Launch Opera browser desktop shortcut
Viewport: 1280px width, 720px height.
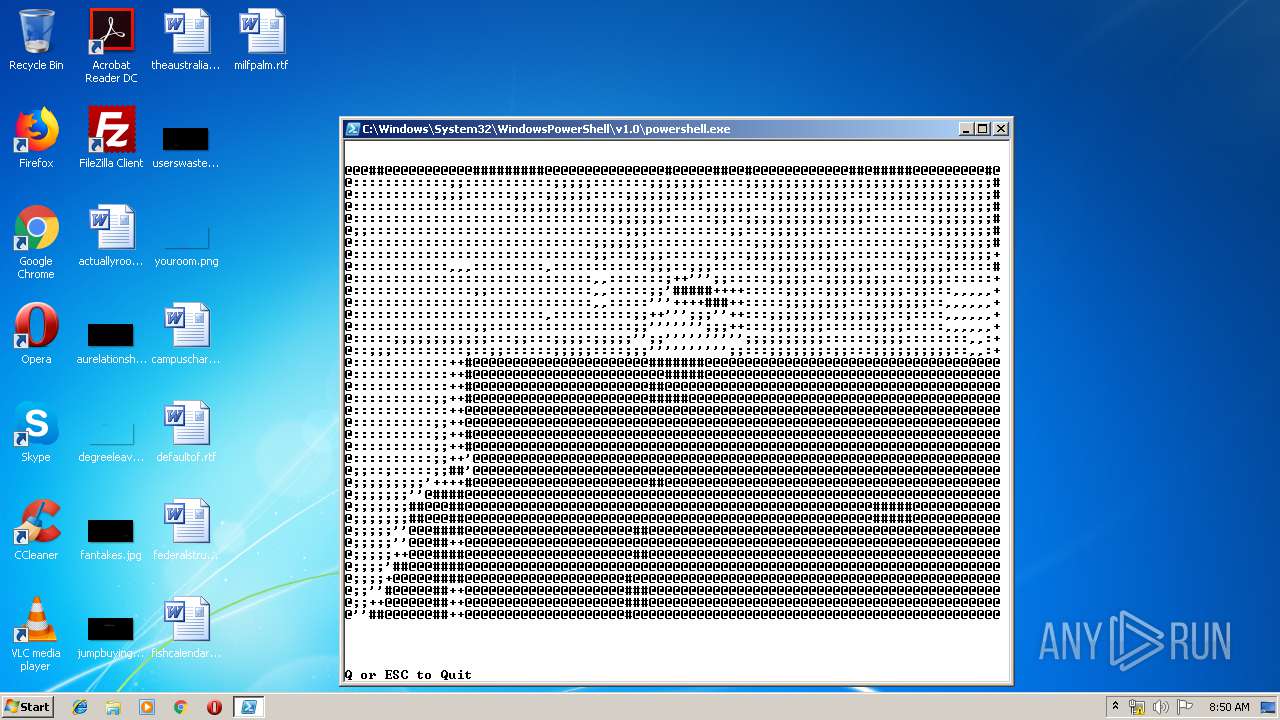pyautogui.click(x=36, y=334)
